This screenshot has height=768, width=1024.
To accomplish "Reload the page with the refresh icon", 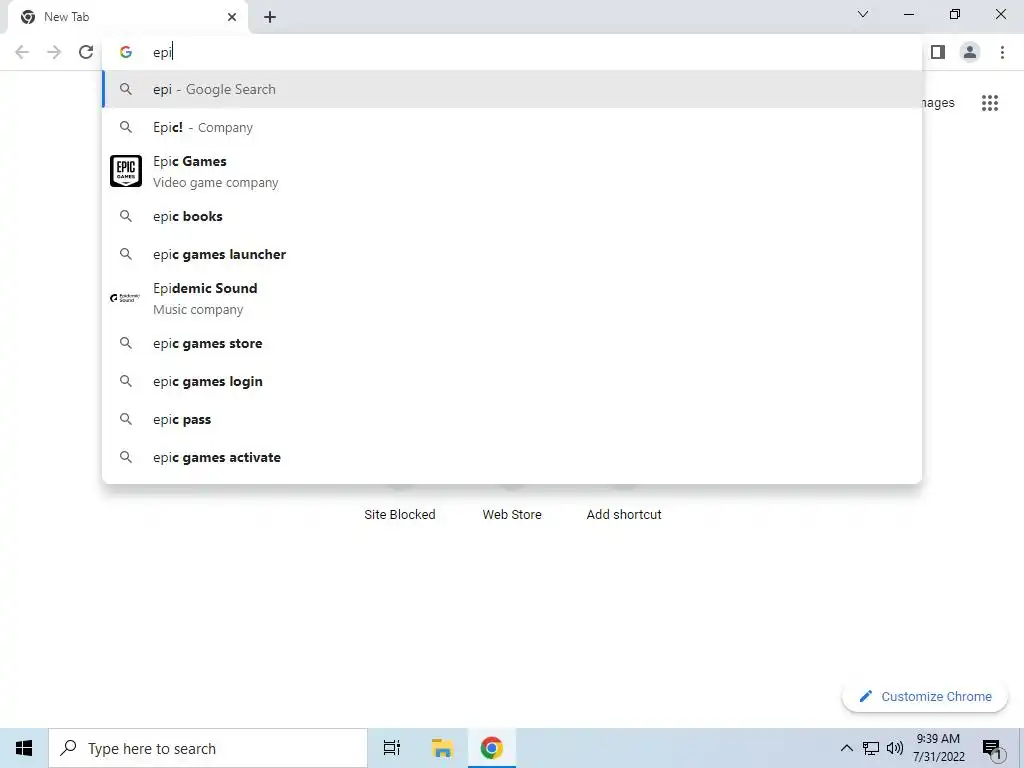I will click(86, 52).
